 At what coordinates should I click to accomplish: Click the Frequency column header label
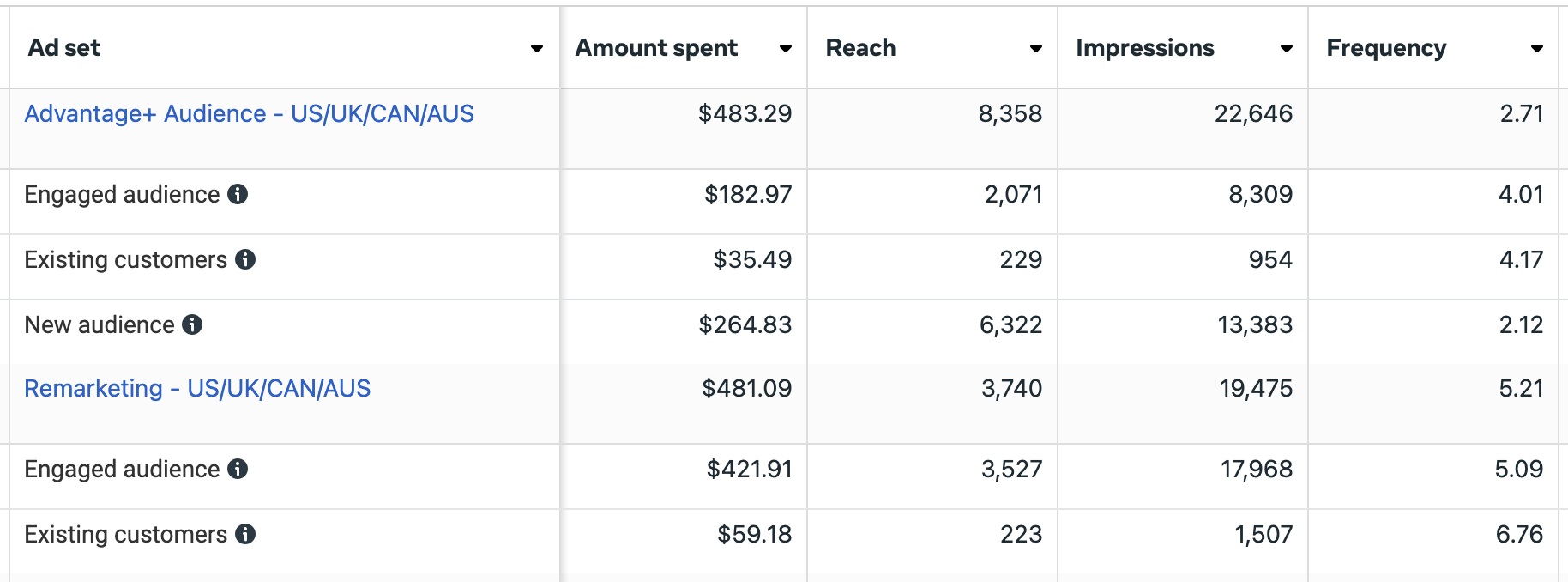pyautogui.click(x=1386, y=48)
